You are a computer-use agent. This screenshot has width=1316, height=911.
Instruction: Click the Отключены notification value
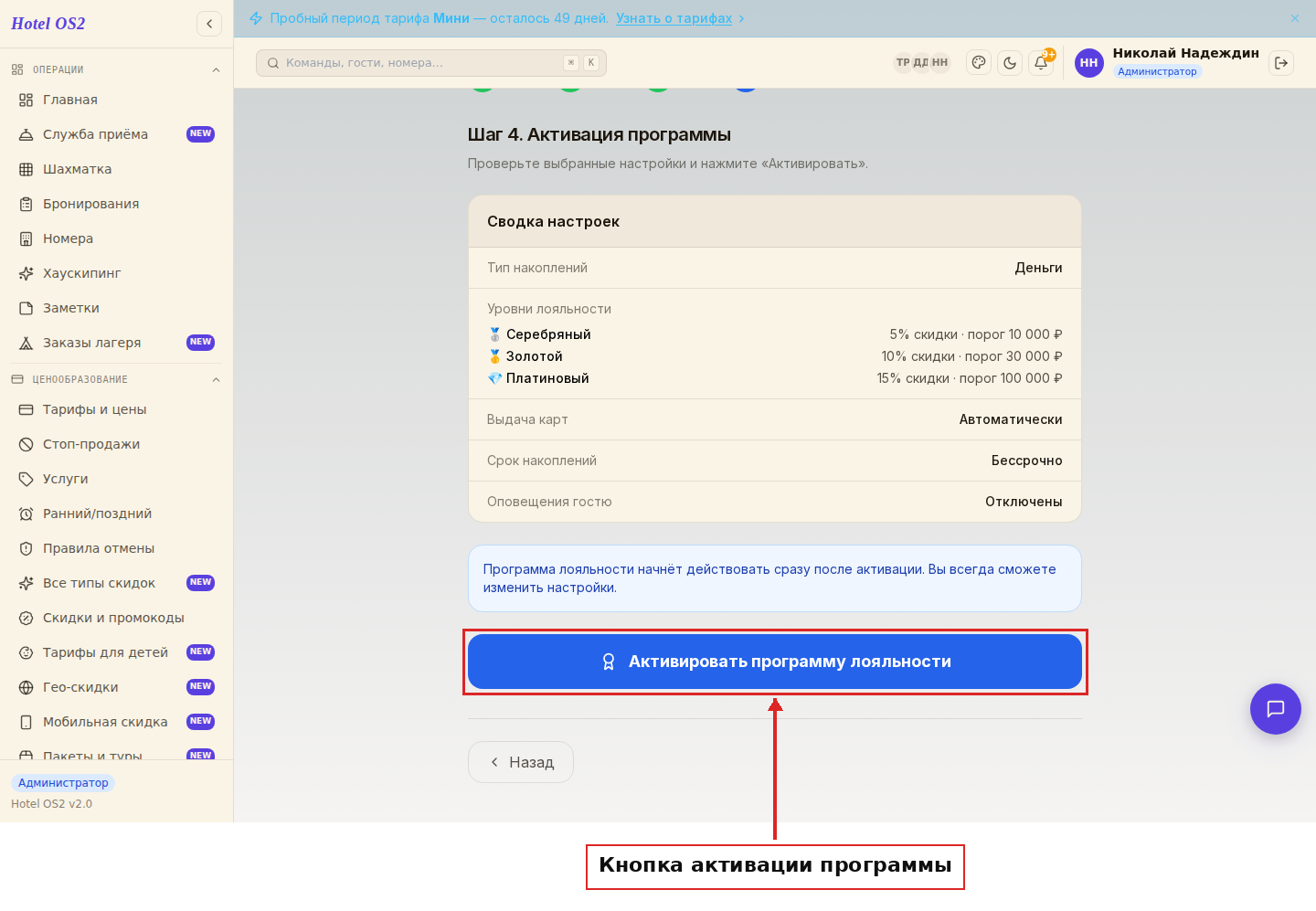click(1024, 502)
